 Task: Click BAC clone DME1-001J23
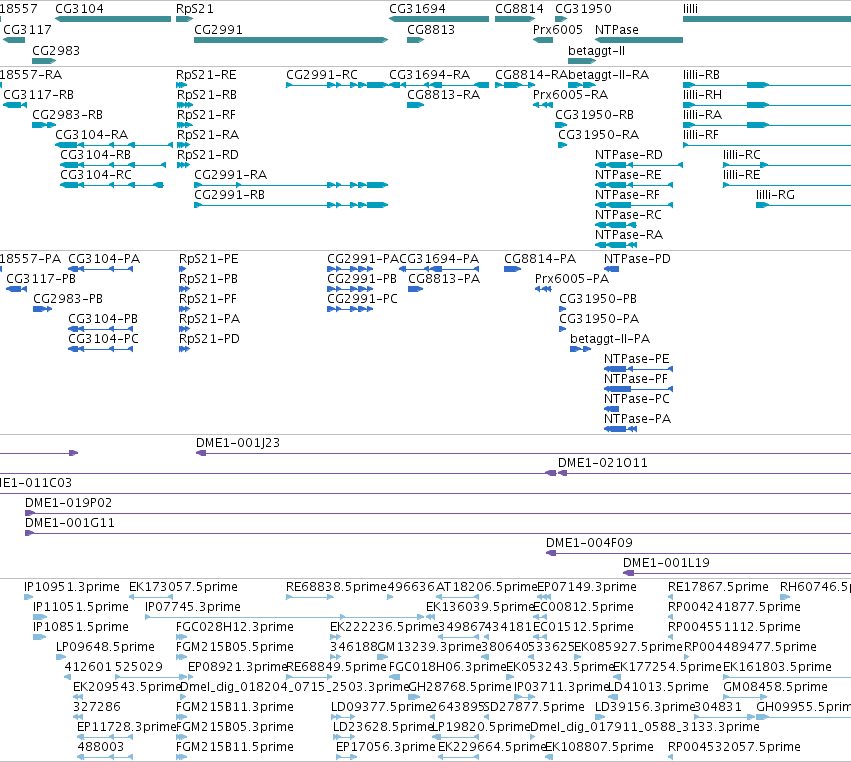pos(523,453)
